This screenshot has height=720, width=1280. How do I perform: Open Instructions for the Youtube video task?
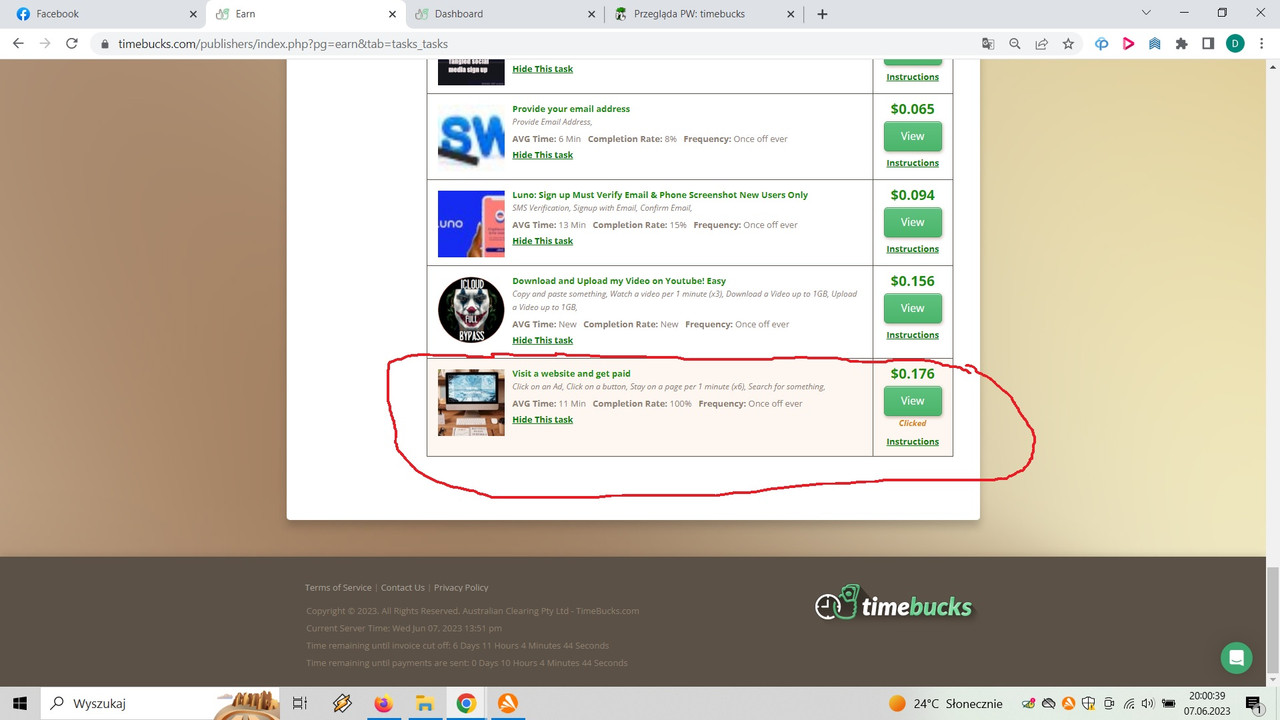912,335
